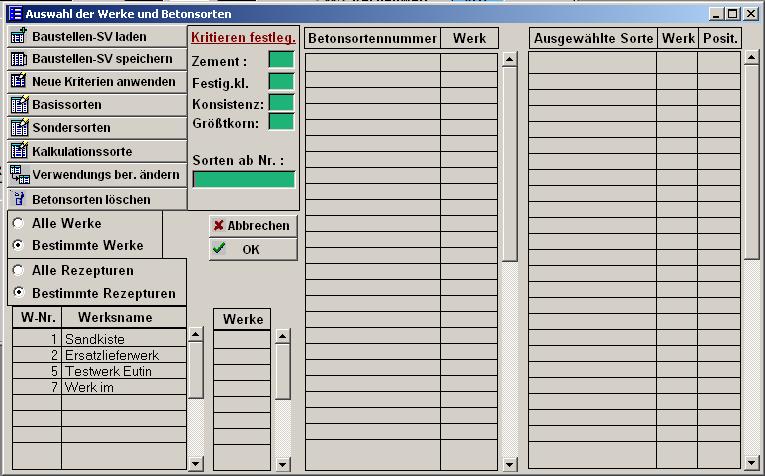Click the Betonsorten löschen icon
Screen dimensions: 765x476
click(19, 199)
